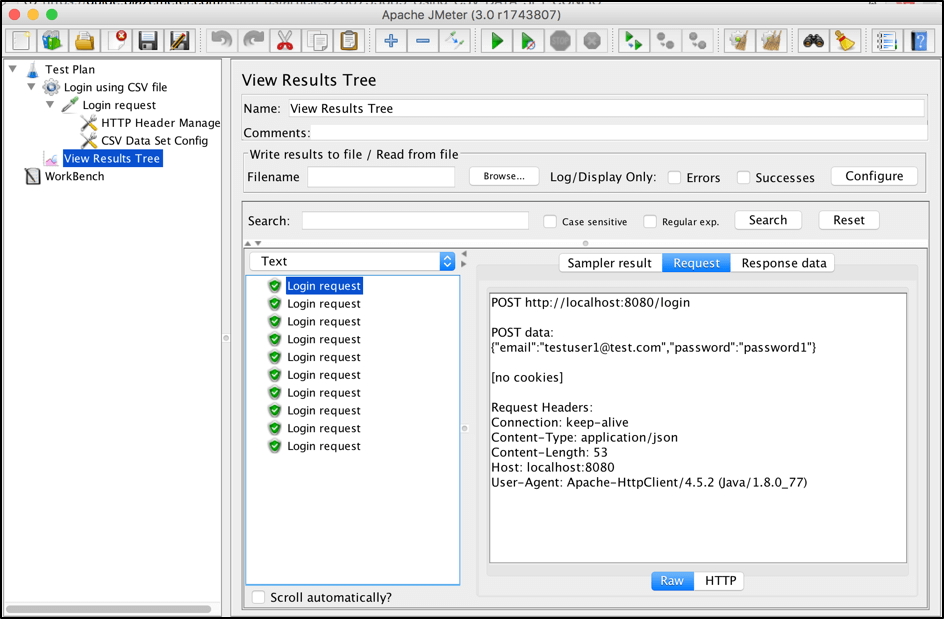
Task: Switch to the HTTP view tab
Action: coord(720,580)
